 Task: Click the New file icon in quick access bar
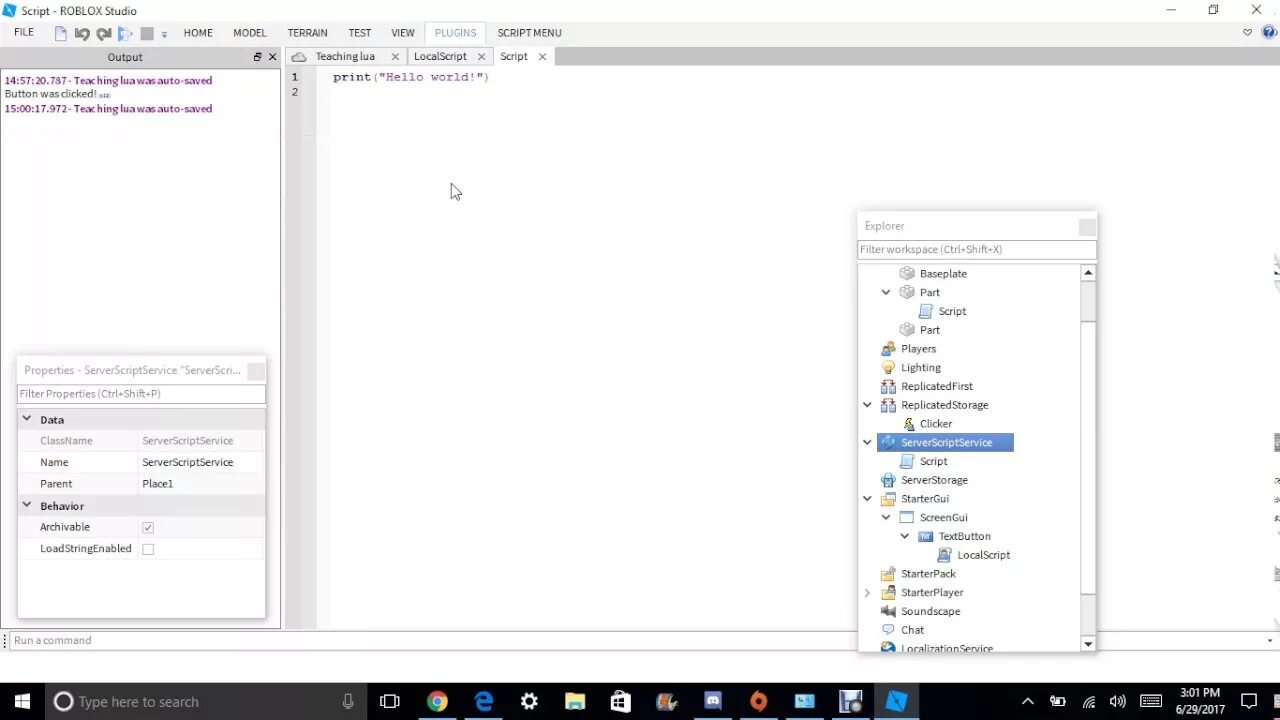61,33
